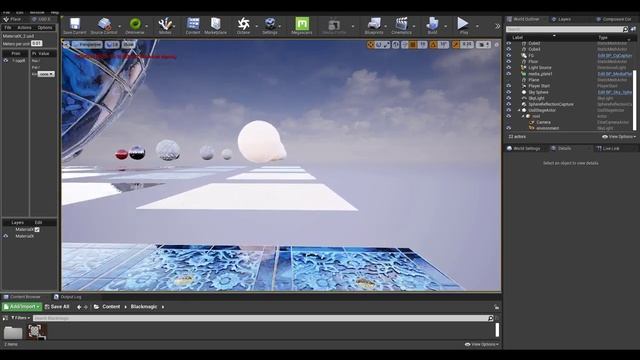Image resolution: width=640 pixels, height=360 pixels.
Task: Open outliner View Options menu
Action: click(x=619, y=137)
